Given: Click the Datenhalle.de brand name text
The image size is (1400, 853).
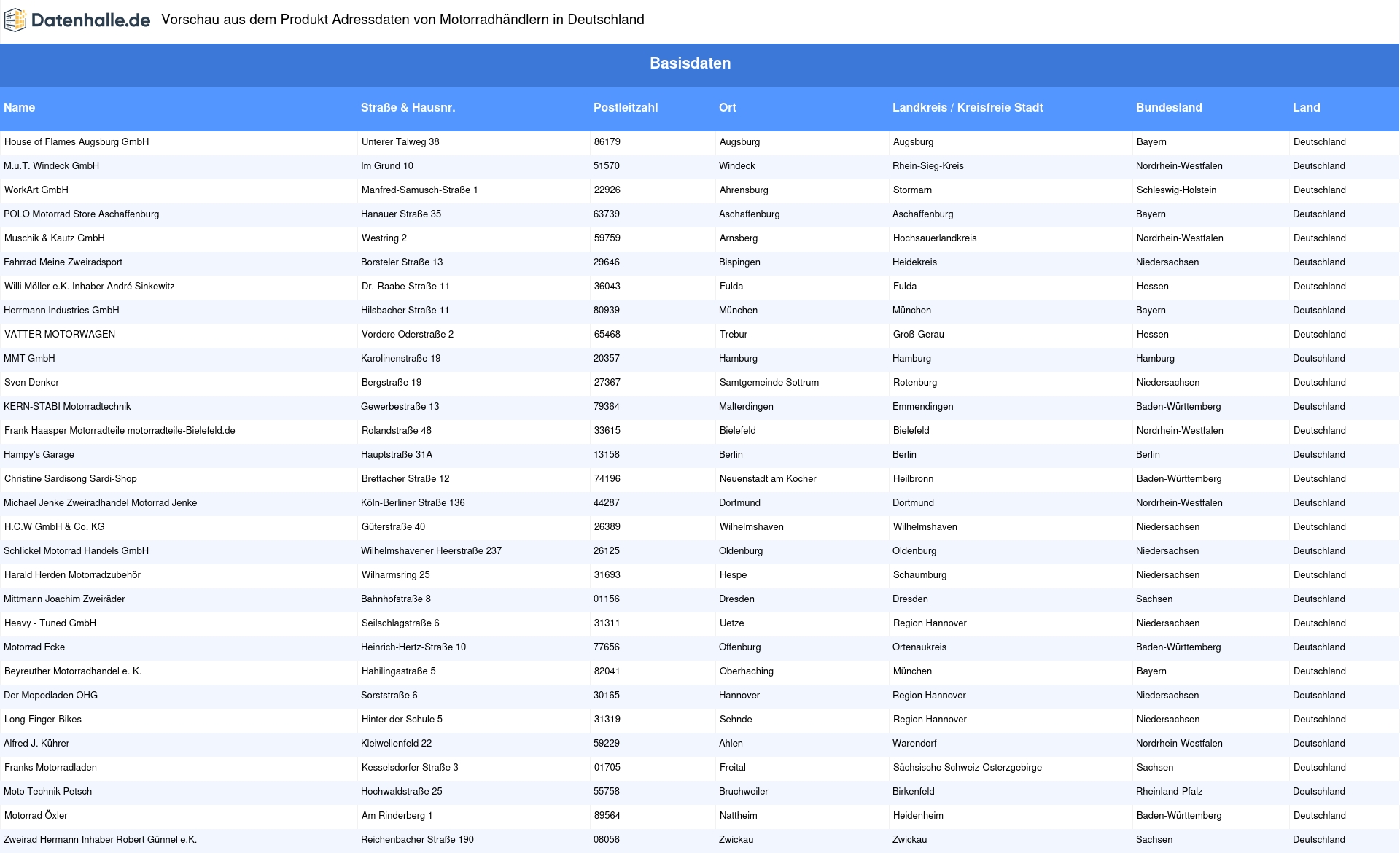Looking at the screenshot, I should pyautogui.click(x=91, y=20).
